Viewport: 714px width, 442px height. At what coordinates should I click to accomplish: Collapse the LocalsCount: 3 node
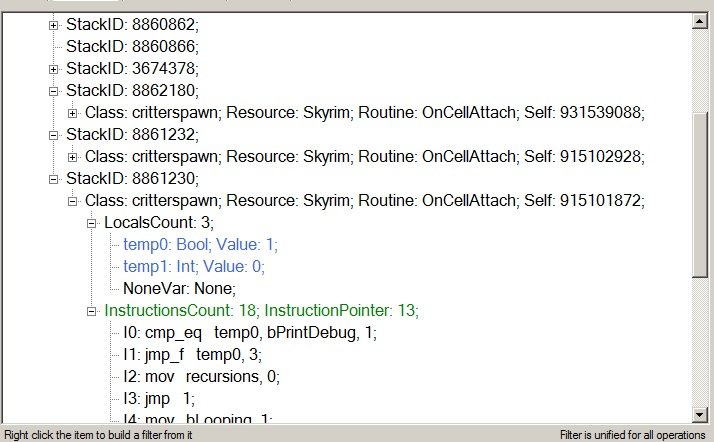92,223
